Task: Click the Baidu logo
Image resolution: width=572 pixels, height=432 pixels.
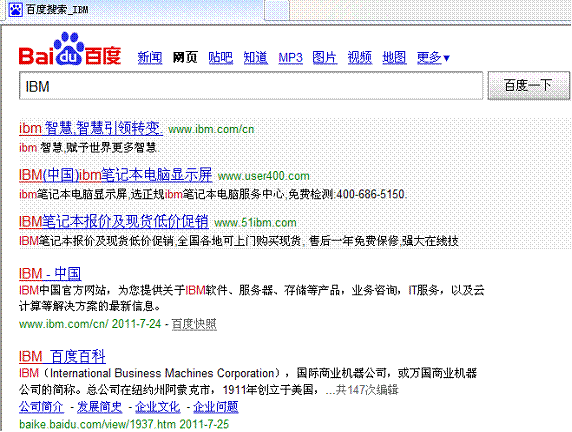Action: tap(70, 49)
